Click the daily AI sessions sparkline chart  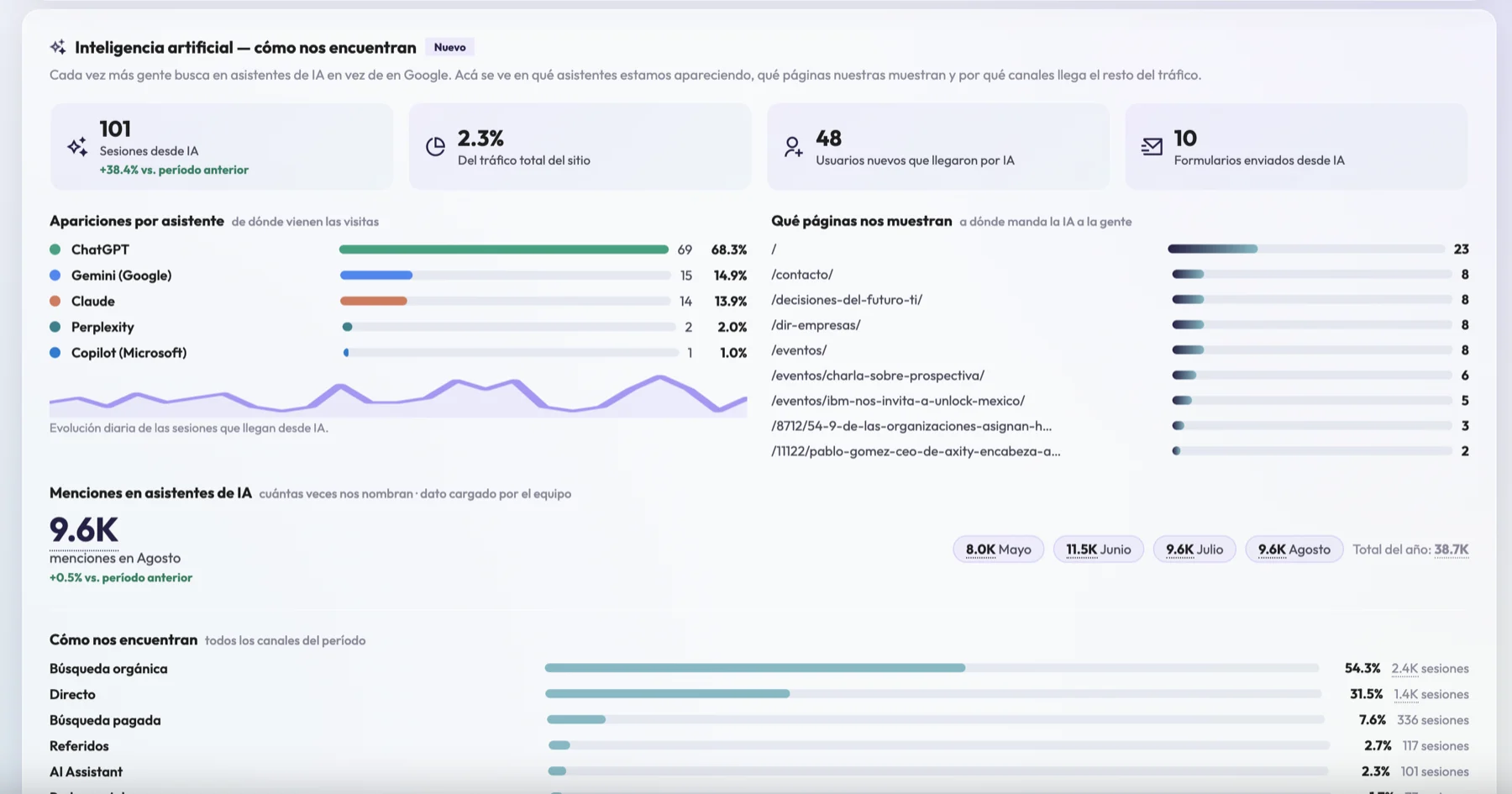[398, 395]
